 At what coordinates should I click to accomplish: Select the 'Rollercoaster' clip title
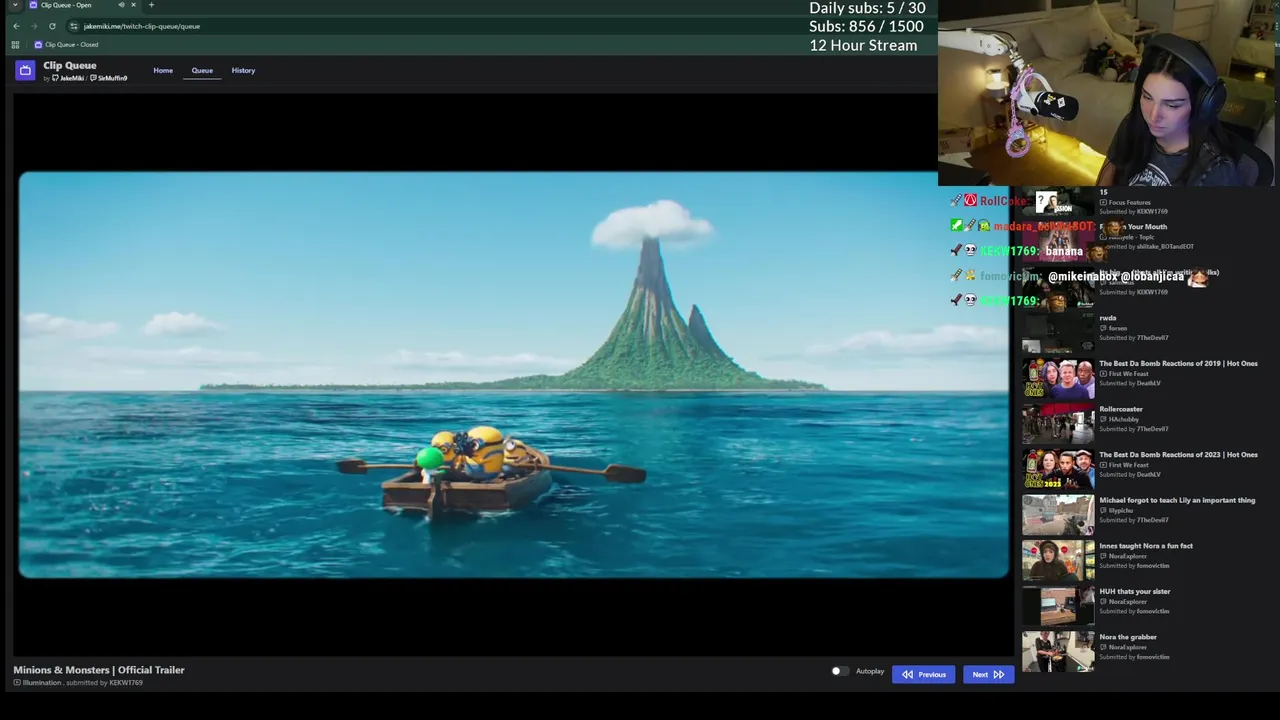click(1121, 409)
